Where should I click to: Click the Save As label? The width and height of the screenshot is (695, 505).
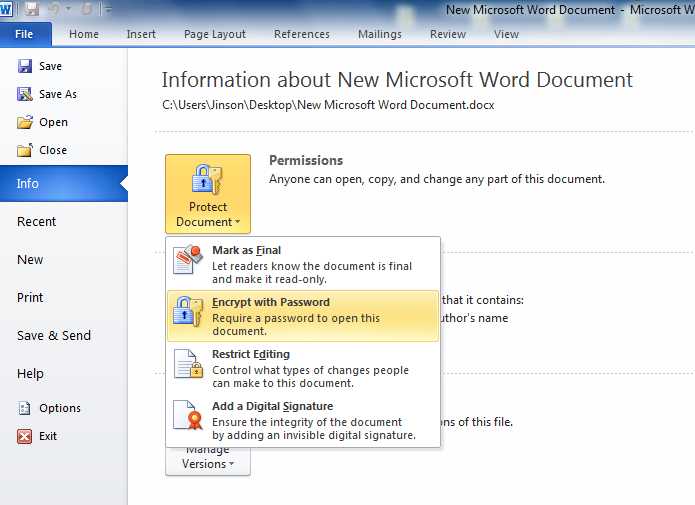58,94
